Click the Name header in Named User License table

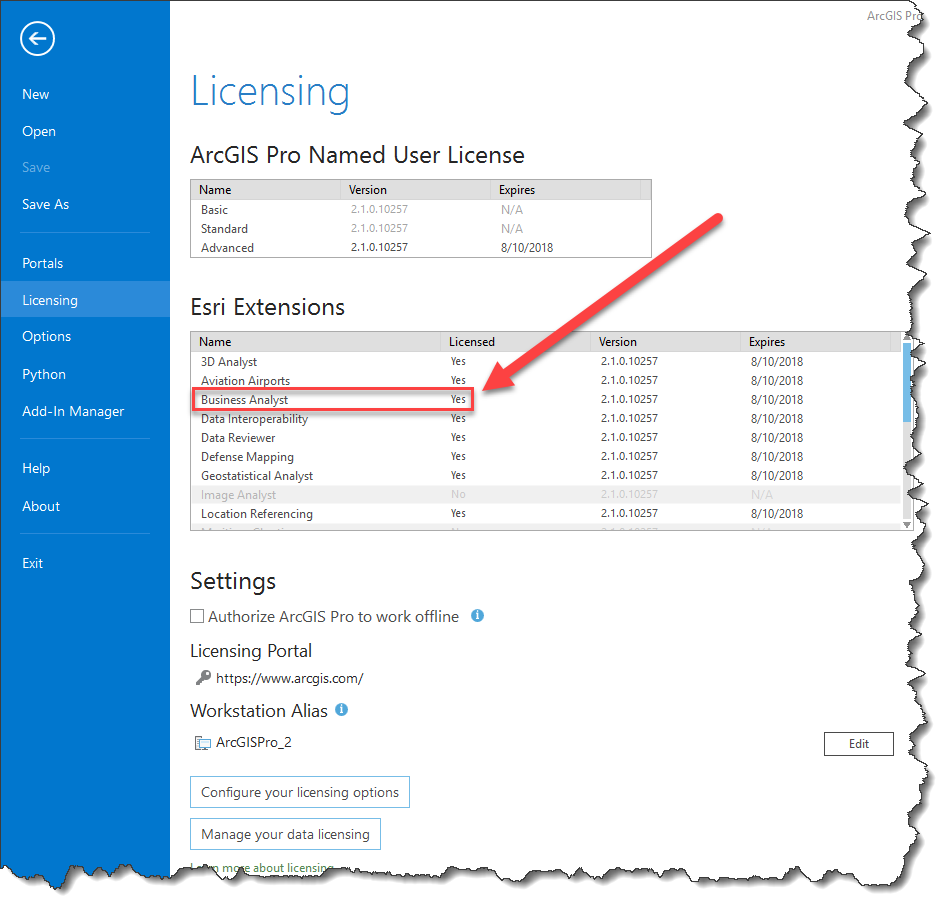(266, 190)
